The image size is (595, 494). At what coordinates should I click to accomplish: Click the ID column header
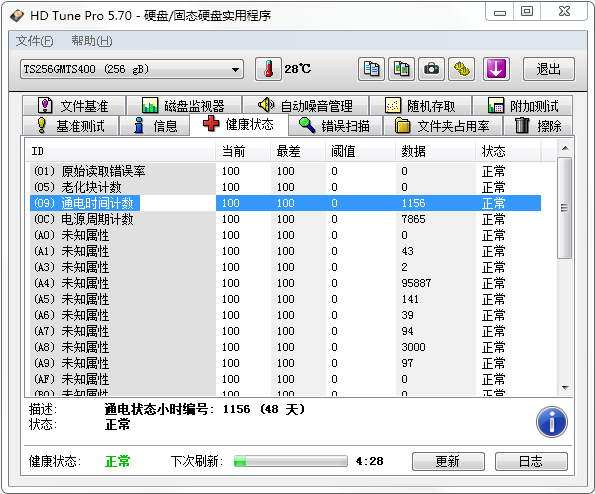pyautogui.click(x=121, y=151)
